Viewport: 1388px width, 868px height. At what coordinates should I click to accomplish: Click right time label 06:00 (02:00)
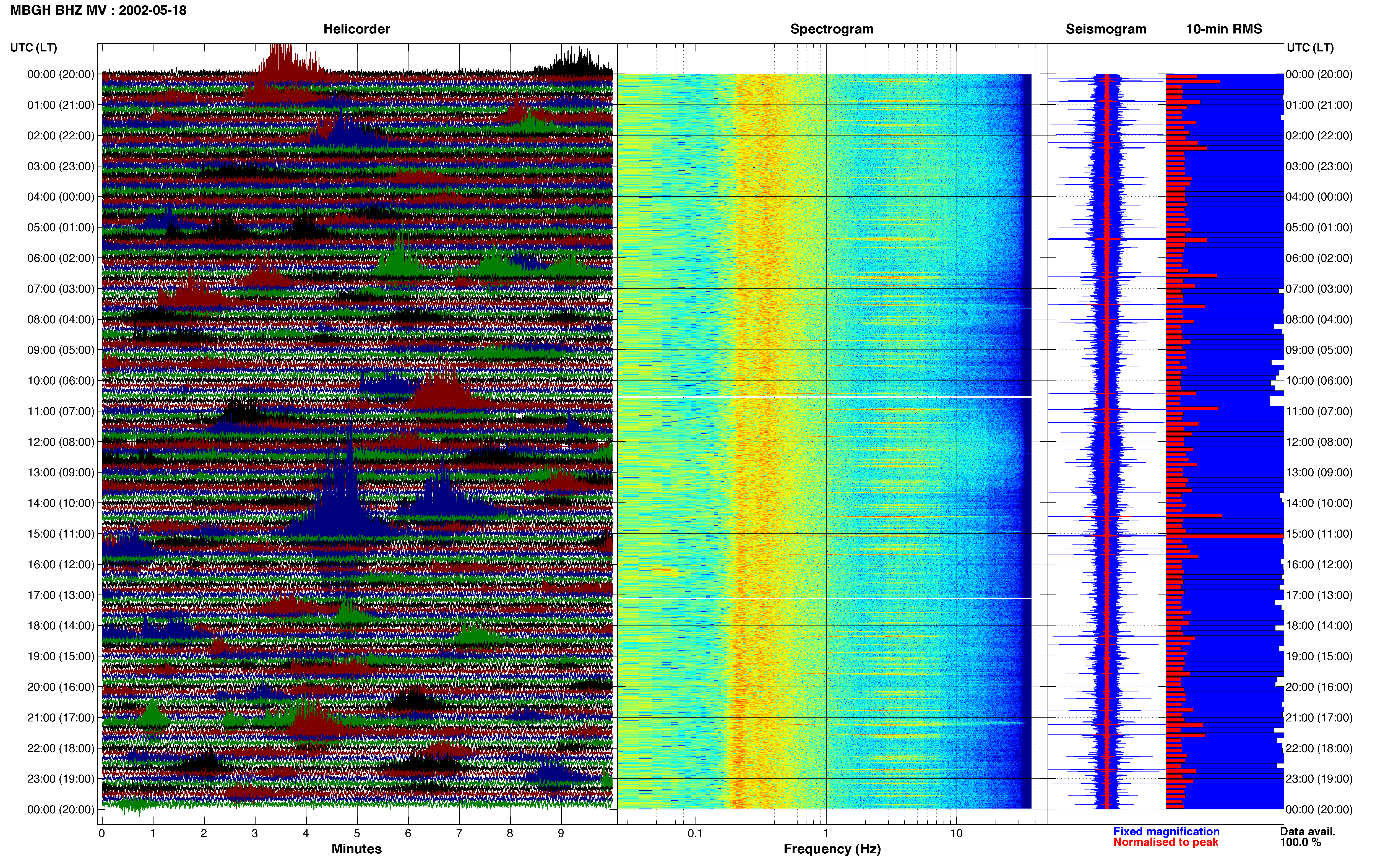tap(1319, 258)
